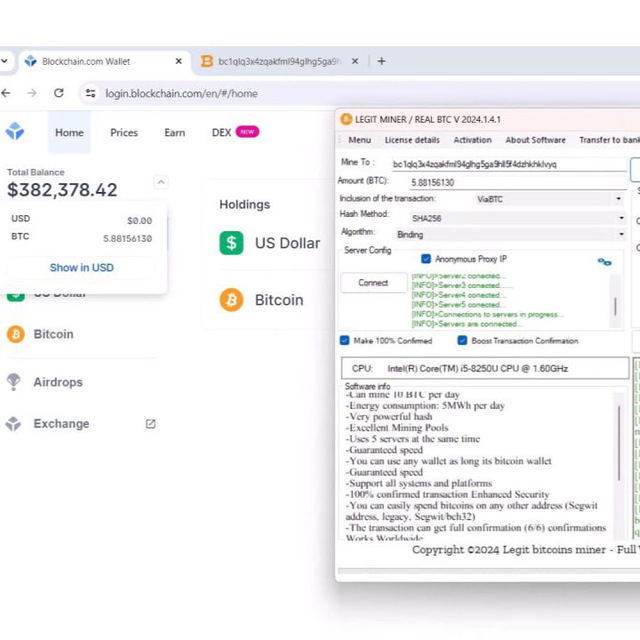Viewport: 640px width, 640px height.
Task: Toggle Boost Transaction Confirmation checkbox
Action: (x=462, y=340)
